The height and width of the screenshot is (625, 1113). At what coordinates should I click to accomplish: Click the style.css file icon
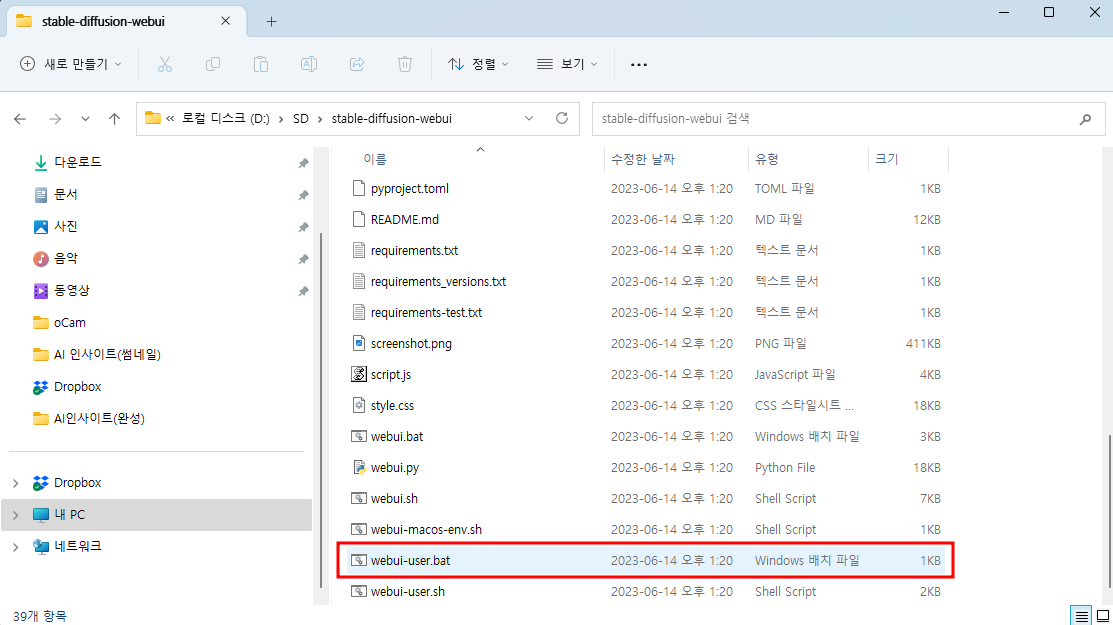(x=359, y=405)
